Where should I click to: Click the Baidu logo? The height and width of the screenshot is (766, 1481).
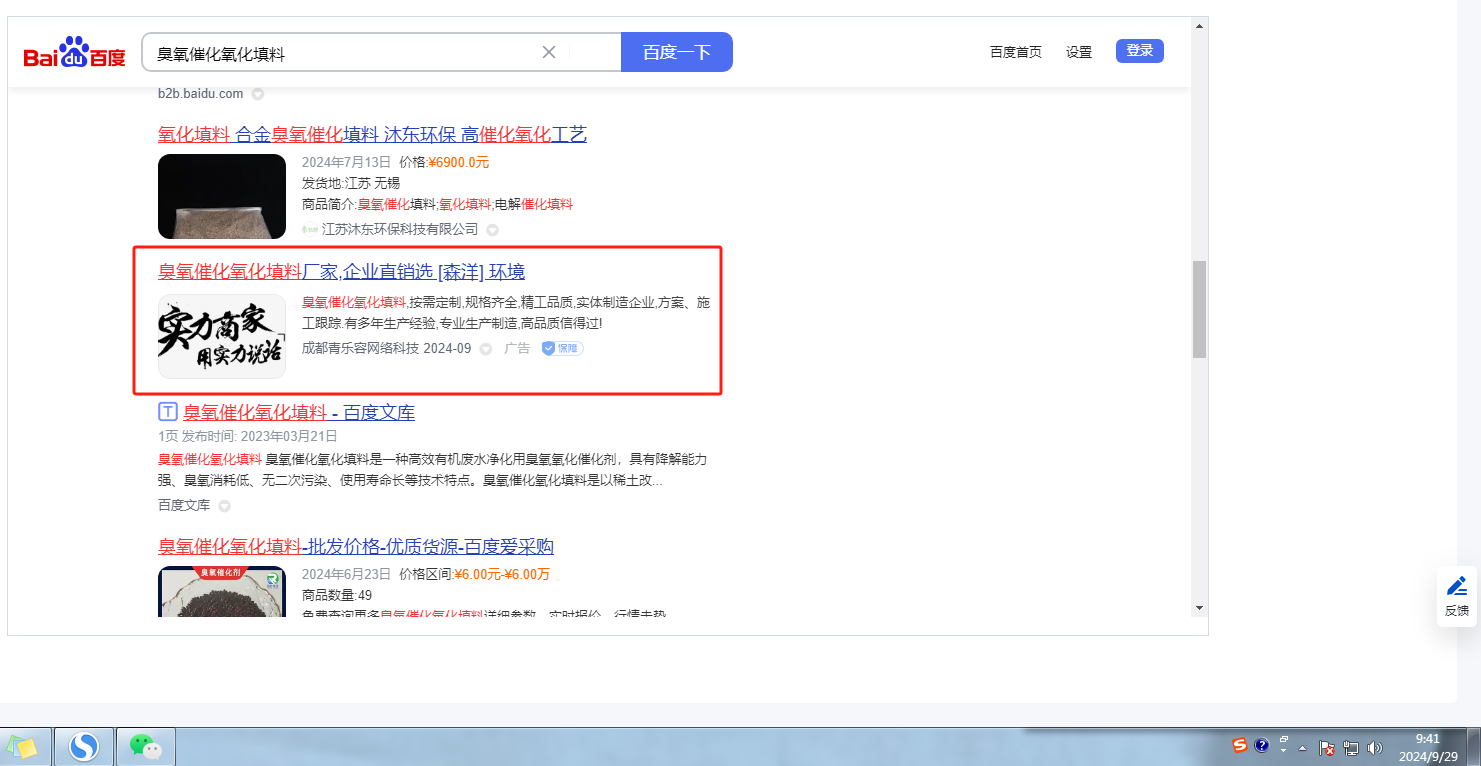[x=75, y=53]
